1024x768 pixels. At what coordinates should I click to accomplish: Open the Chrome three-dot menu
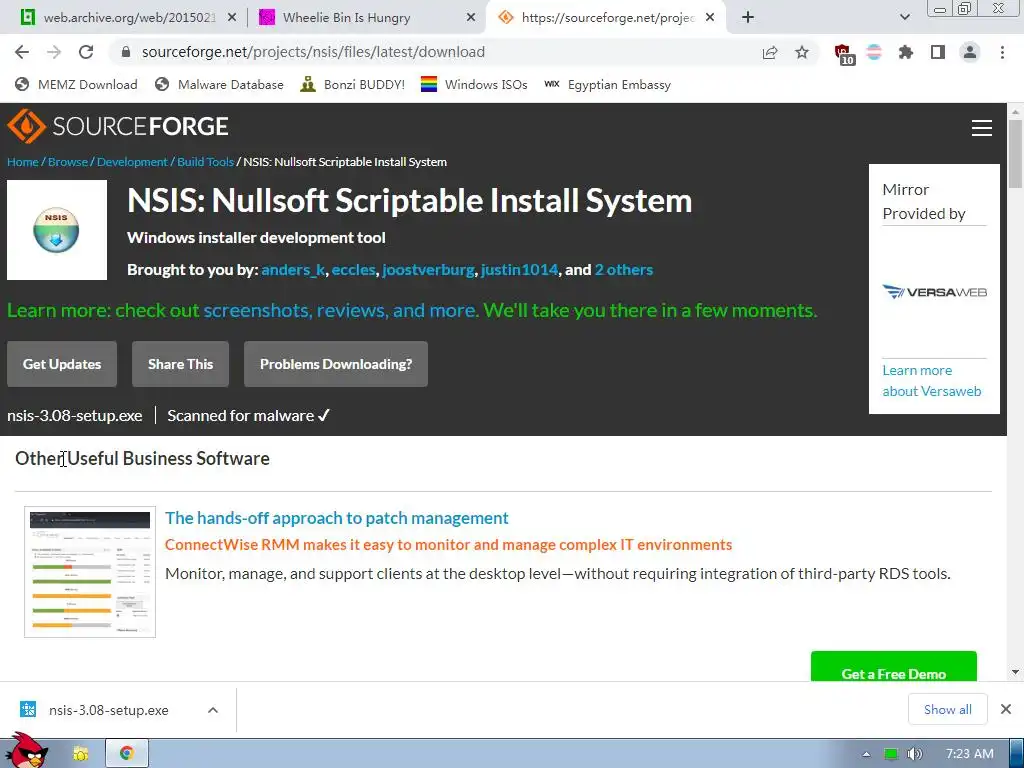pyautogui.click(x=1002, y=52)
